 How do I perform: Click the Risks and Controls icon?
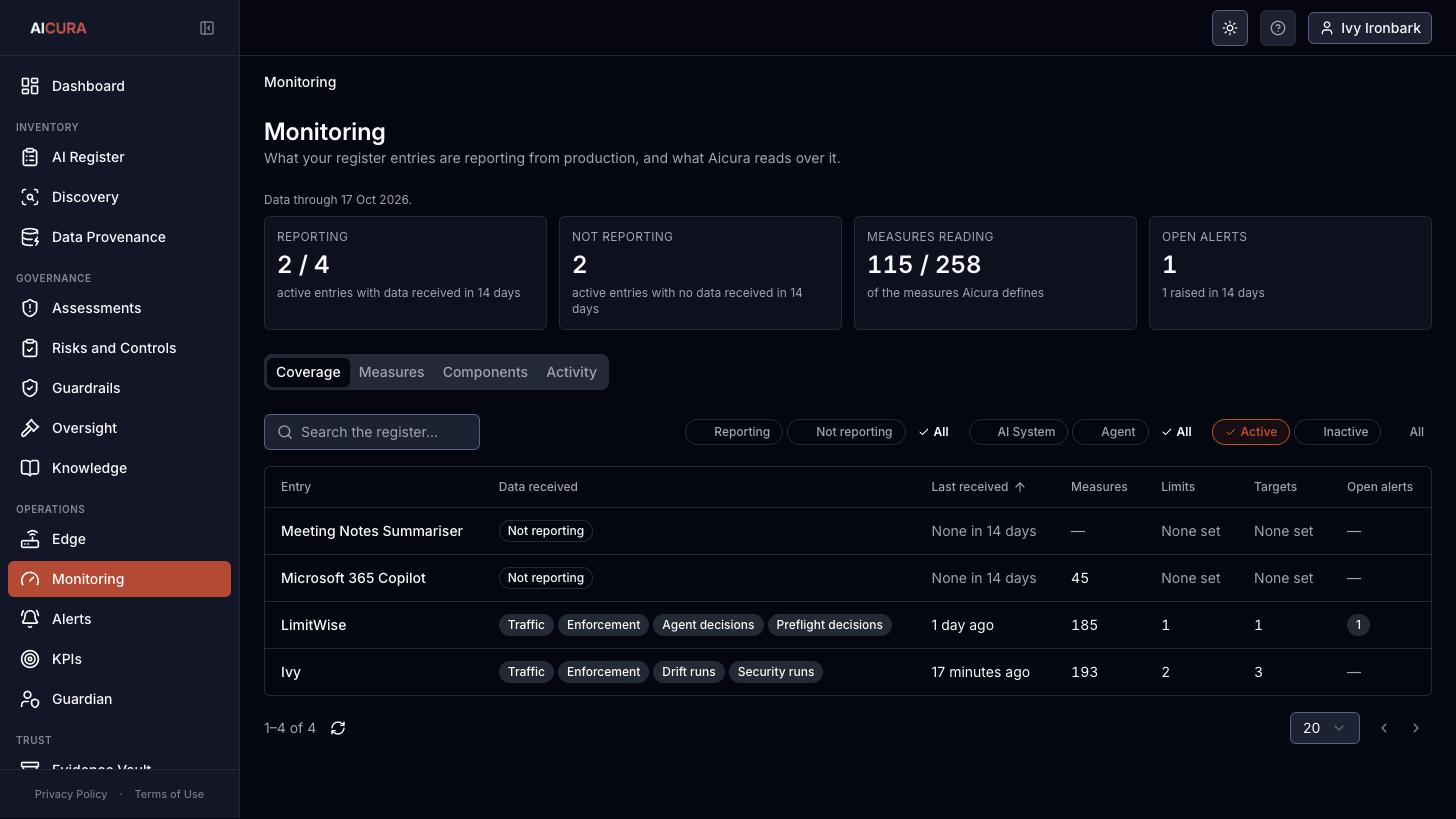[x=30, y=348]
